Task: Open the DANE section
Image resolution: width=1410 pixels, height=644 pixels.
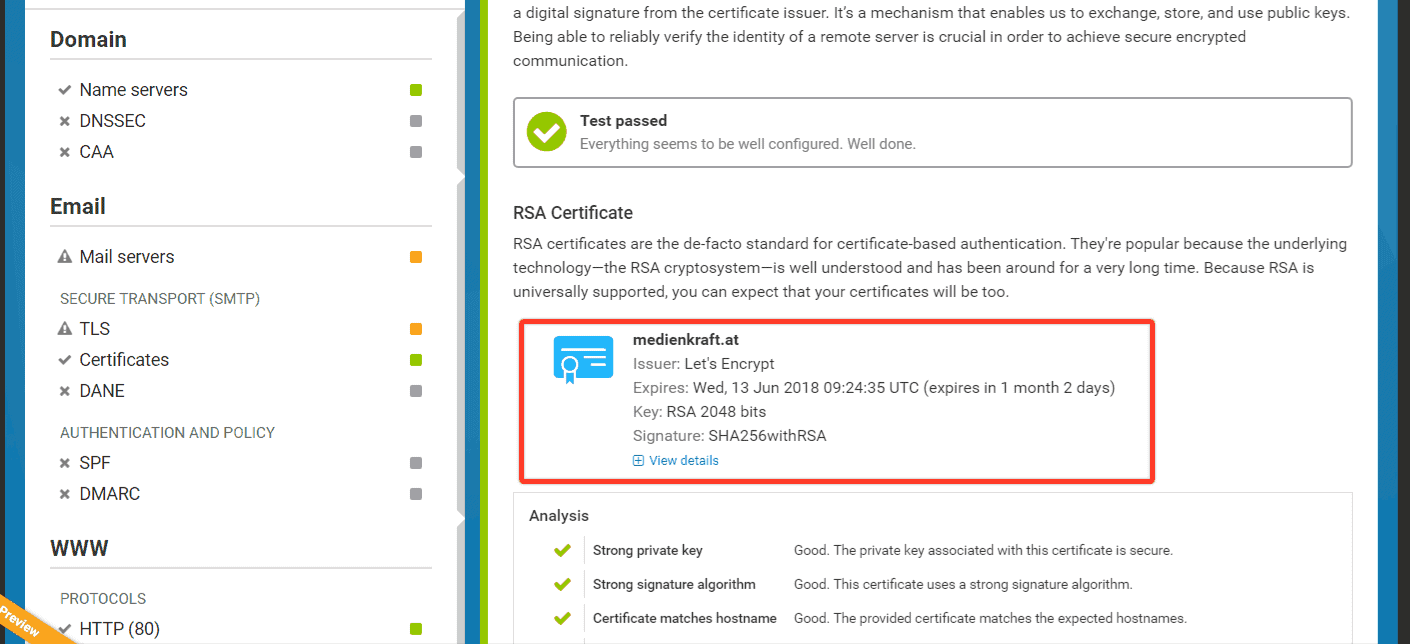Action: point(102,391)
